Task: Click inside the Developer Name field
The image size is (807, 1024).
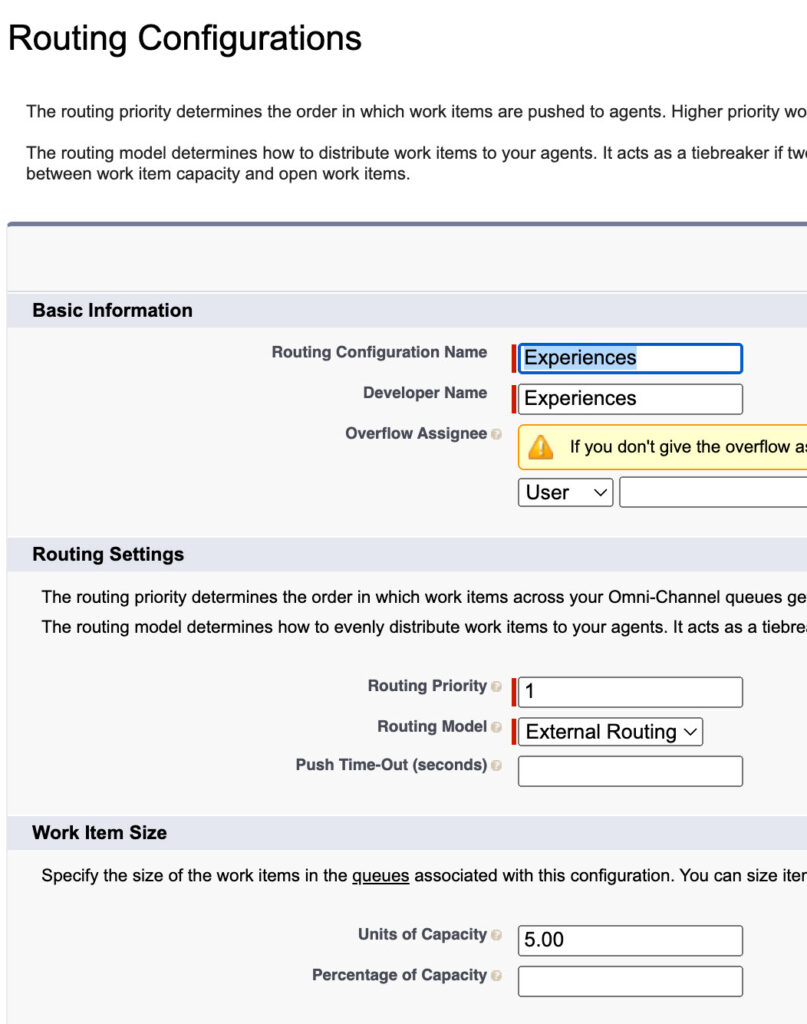Action: coord(630,398)
